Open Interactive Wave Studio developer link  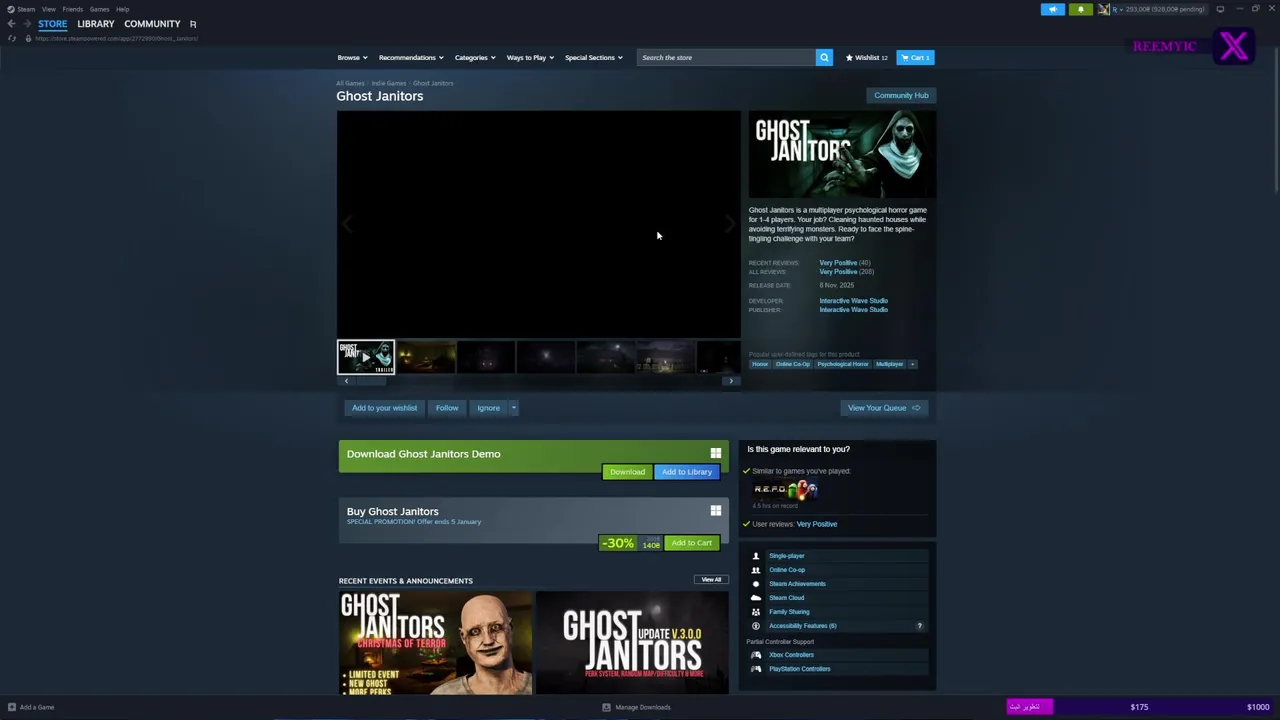(x=853, y=301)
